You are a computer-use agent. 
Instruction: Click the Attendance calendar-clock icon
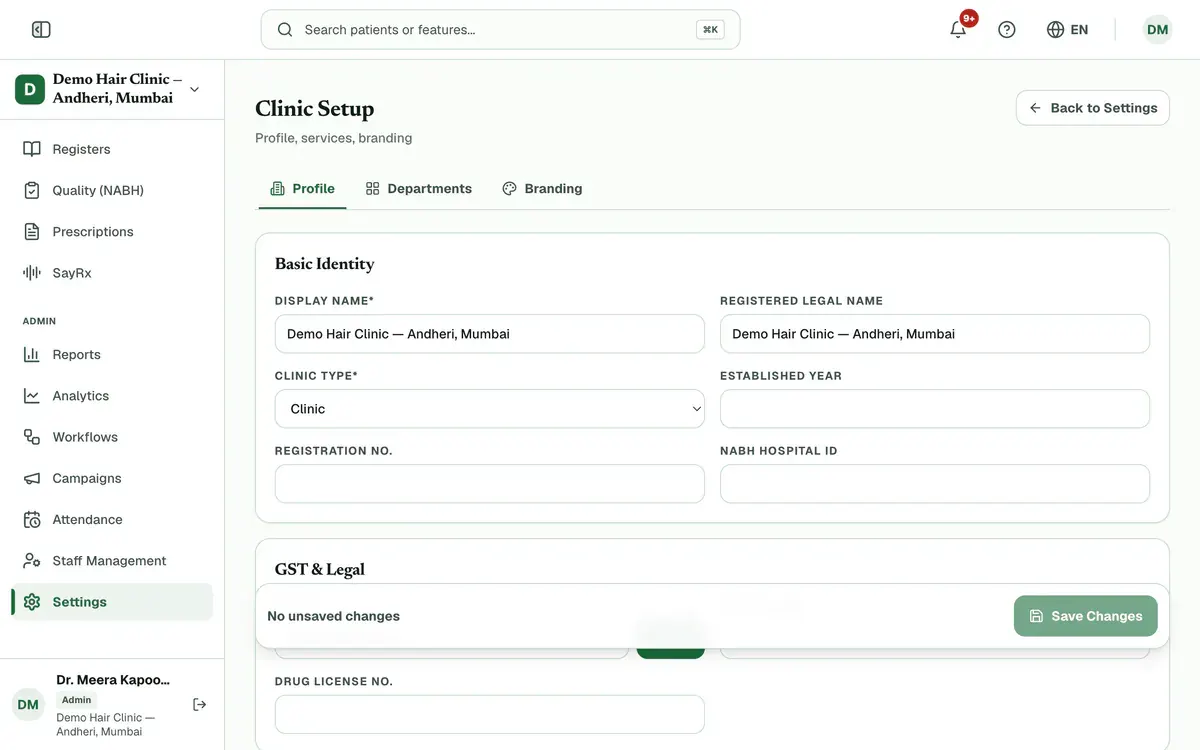point(32,519)
